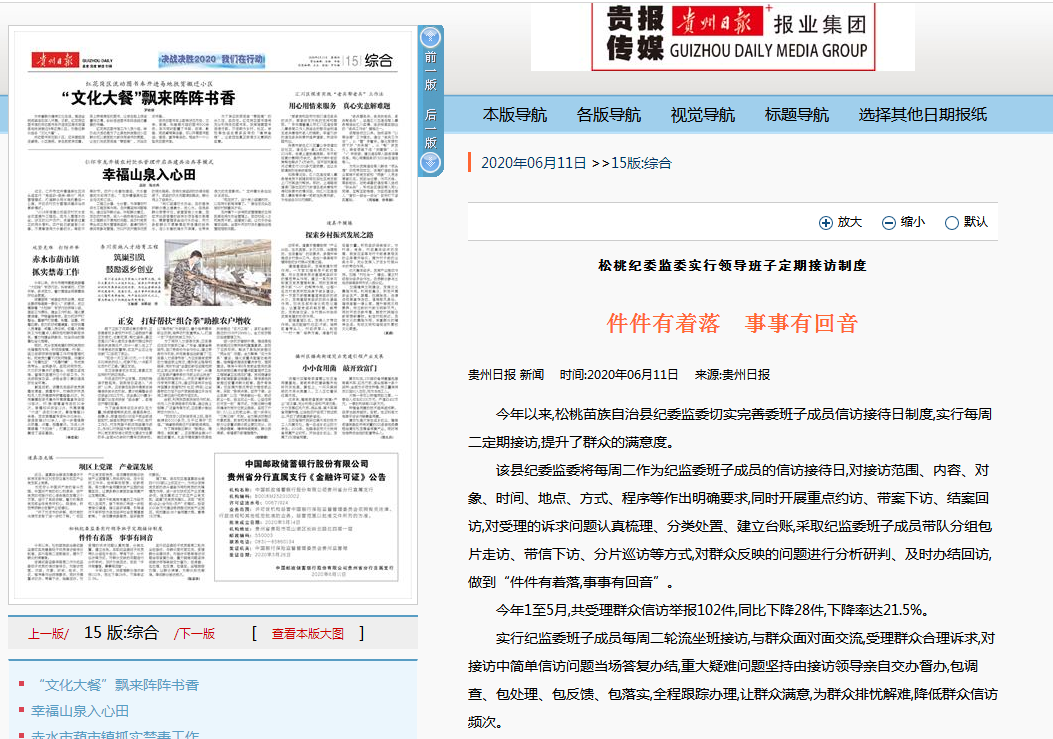Switch to 视觉导航 navigation
The image size is (1053, 739).
(x=703, y=115)
